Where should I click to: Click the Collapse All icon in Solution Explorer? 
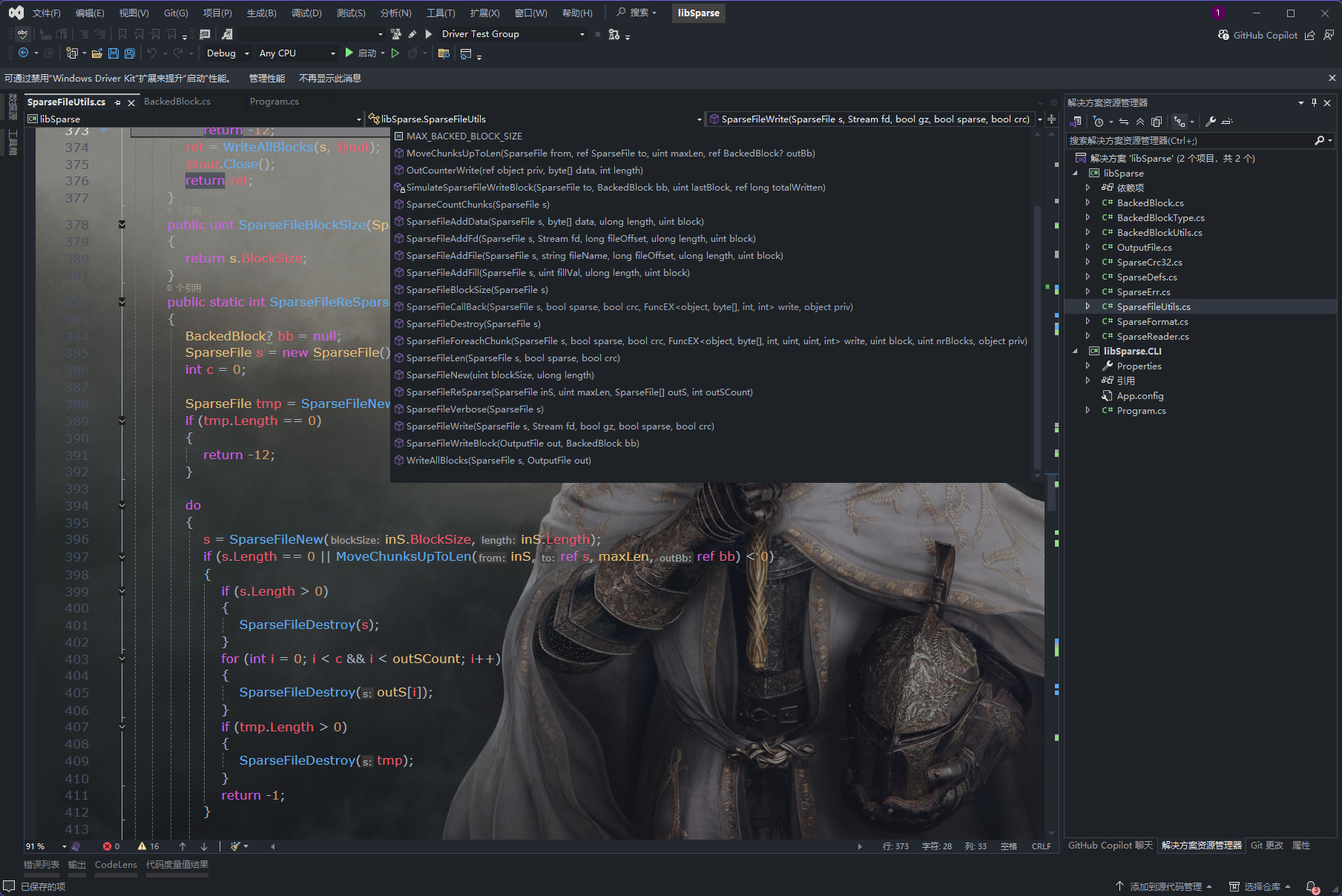1139,122
